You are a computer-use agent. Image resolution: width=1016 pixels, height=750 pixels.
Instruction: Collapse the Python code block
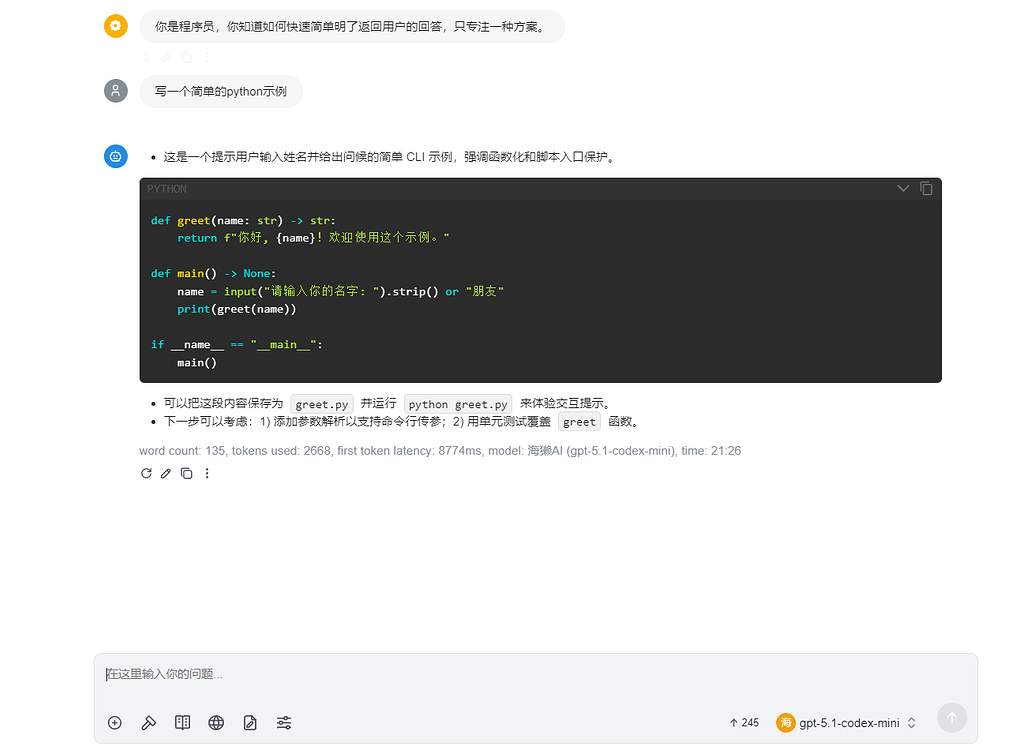tap(903, 189)
